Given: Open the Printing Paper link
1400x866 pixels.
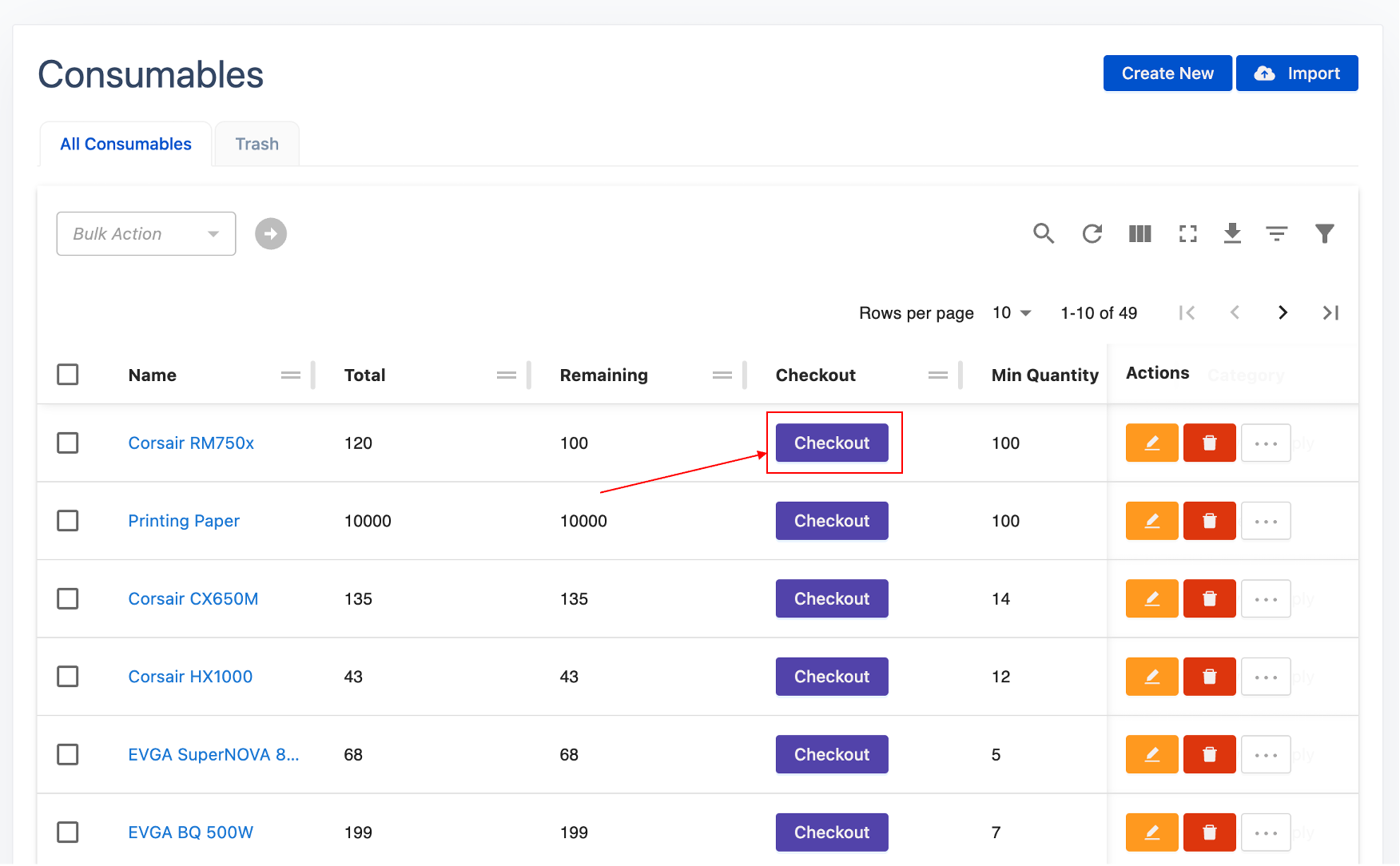Looking at the screenshot, I should click(x=184, y=521).
